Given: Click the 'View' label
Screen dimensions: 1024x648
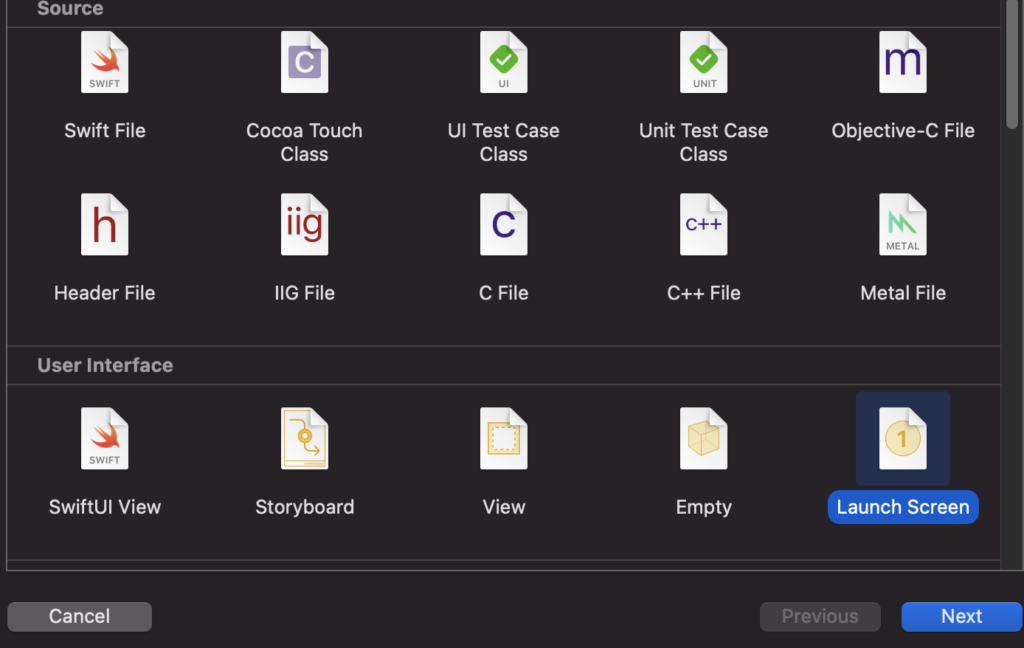Looking at the screenshot, I should pyautogui.click(x=504, y=507).
